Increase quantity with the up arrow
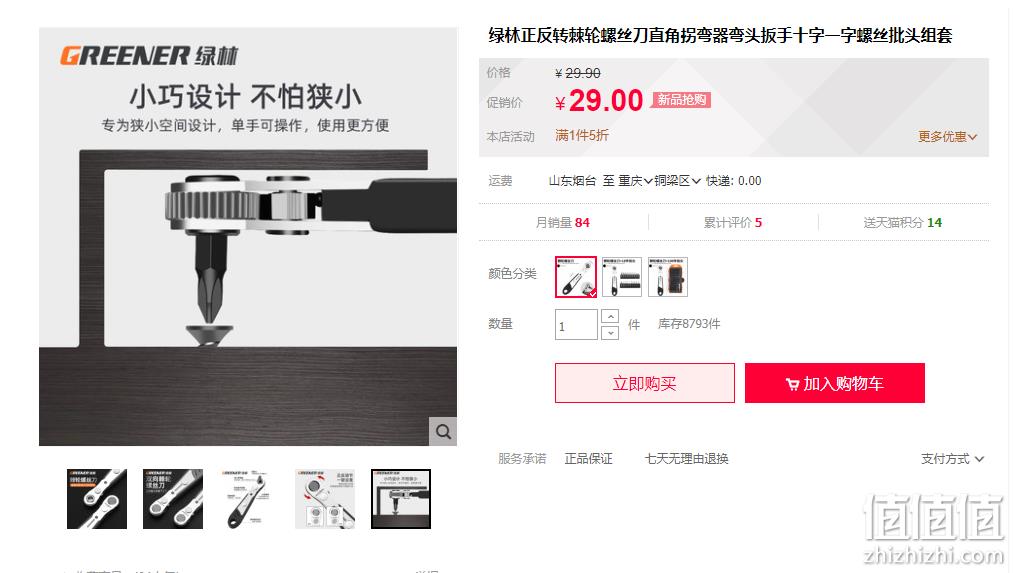The height and width of the screenshot is (573, 1013). [x=610, y=317]
